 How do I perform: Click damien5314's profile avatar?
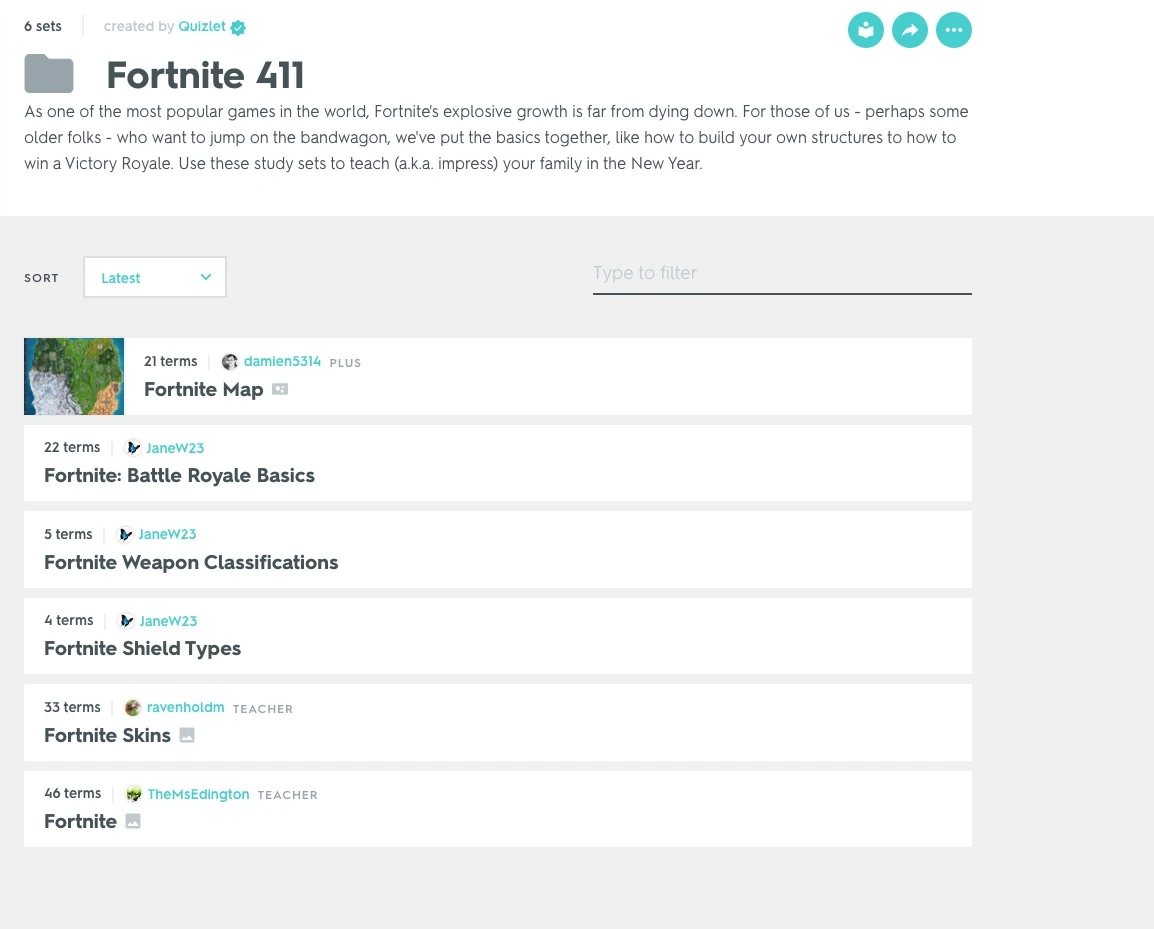(x=230, y=361)
